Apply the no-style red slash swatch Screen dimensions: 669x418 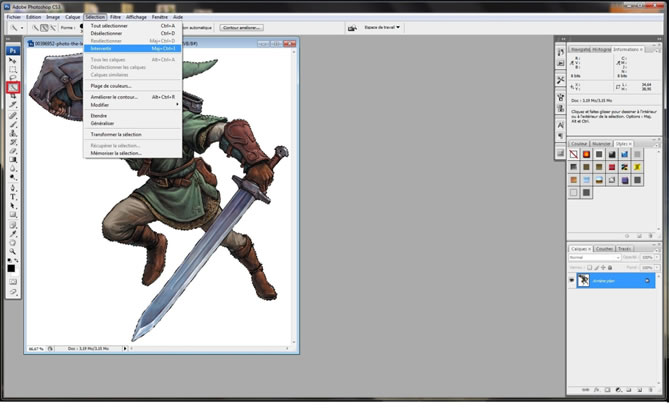pyautogui.click(x=573, y=154)
